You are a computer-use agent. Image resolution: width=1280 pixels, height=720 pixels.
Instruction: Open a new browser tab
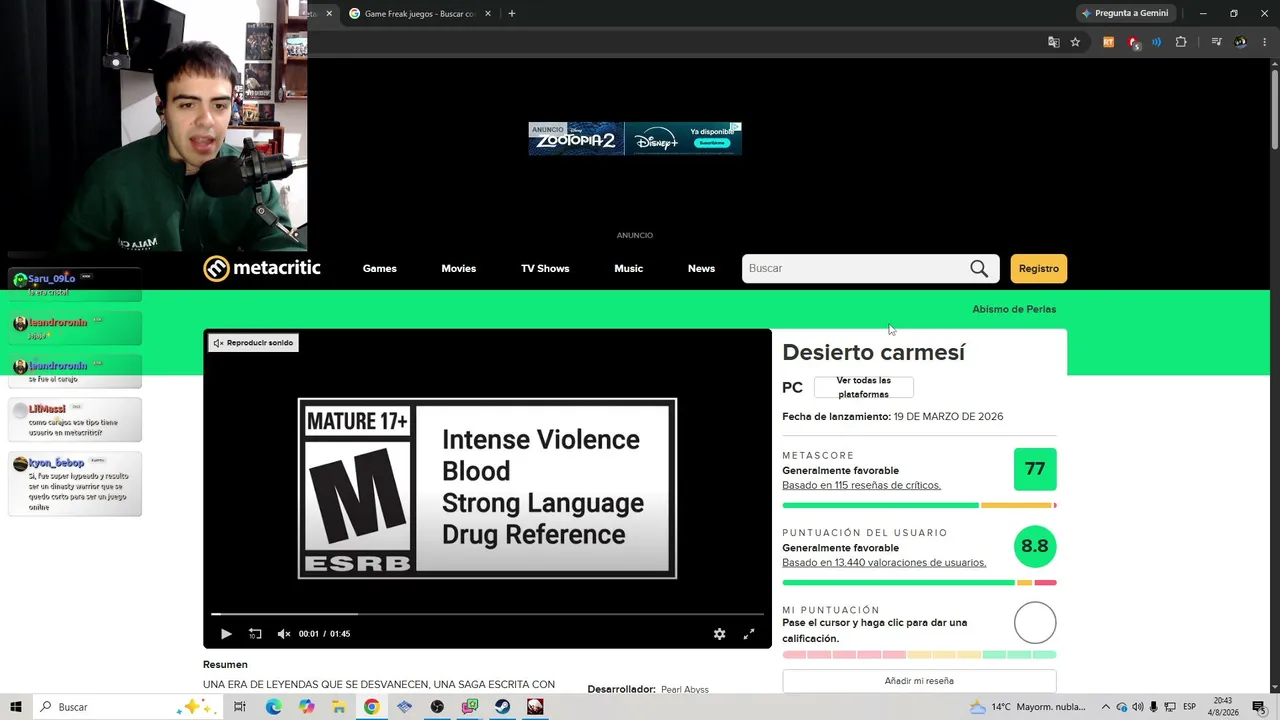pos(512,13)
